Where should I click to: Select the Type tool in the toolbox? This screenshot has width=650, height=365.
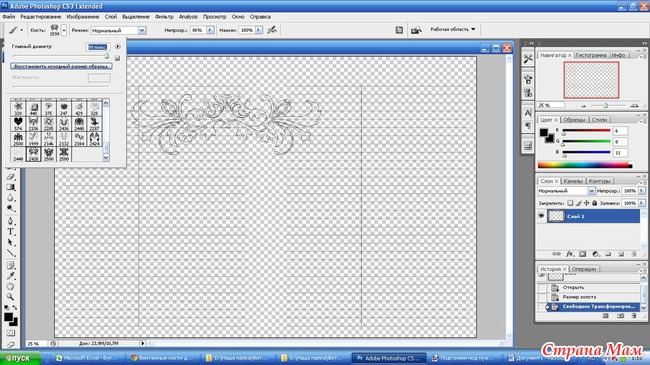[11, 231]
